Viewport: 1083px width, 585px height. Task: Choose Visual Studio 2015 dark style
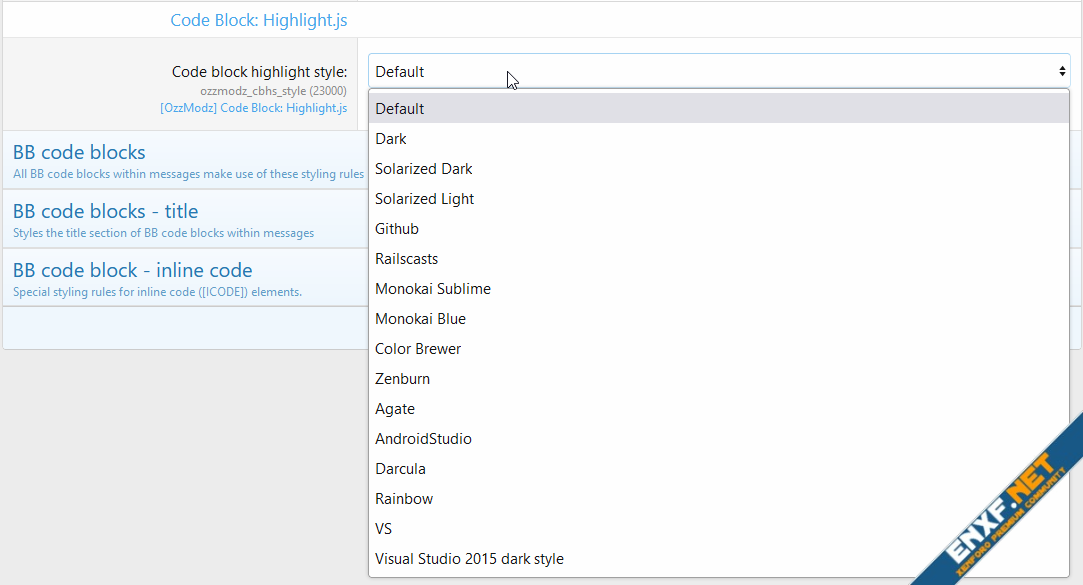469,559
